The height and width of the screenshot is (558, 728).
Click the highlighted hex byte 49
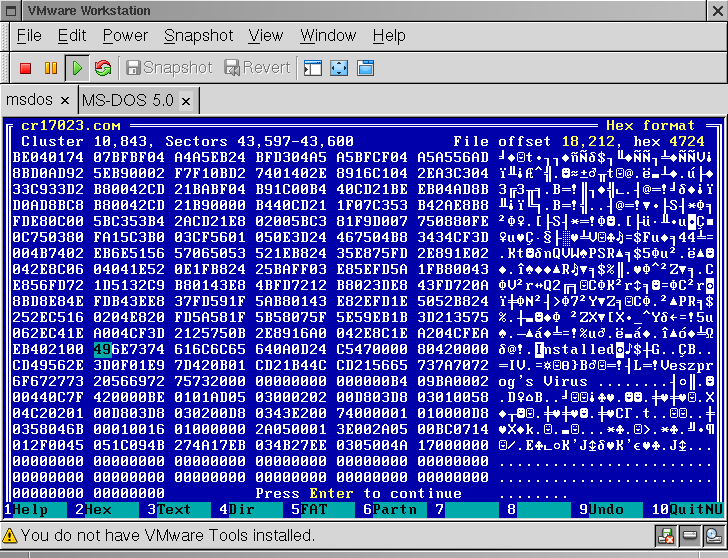(x=103, y=349)
